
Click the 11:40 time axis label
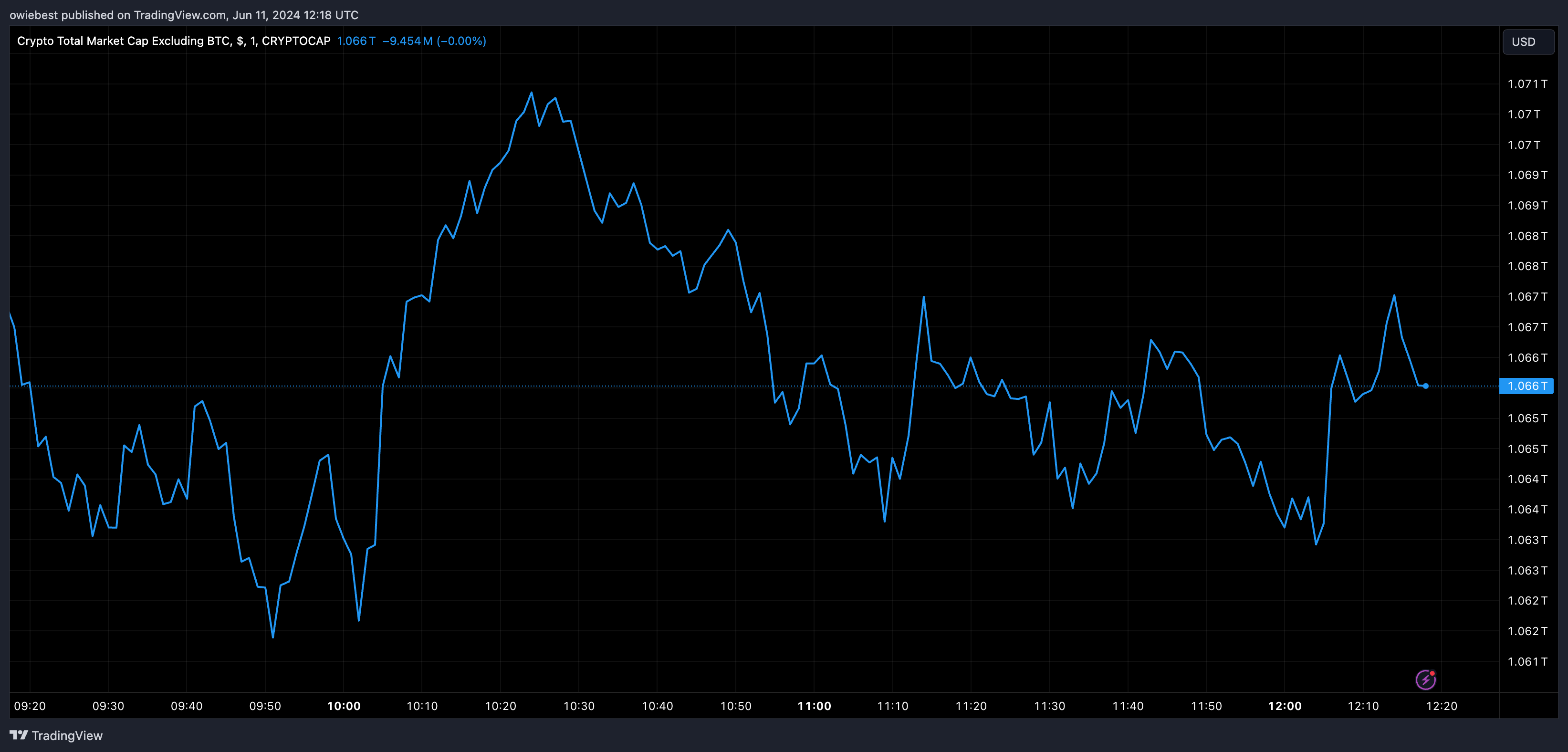click(1128, 706)
